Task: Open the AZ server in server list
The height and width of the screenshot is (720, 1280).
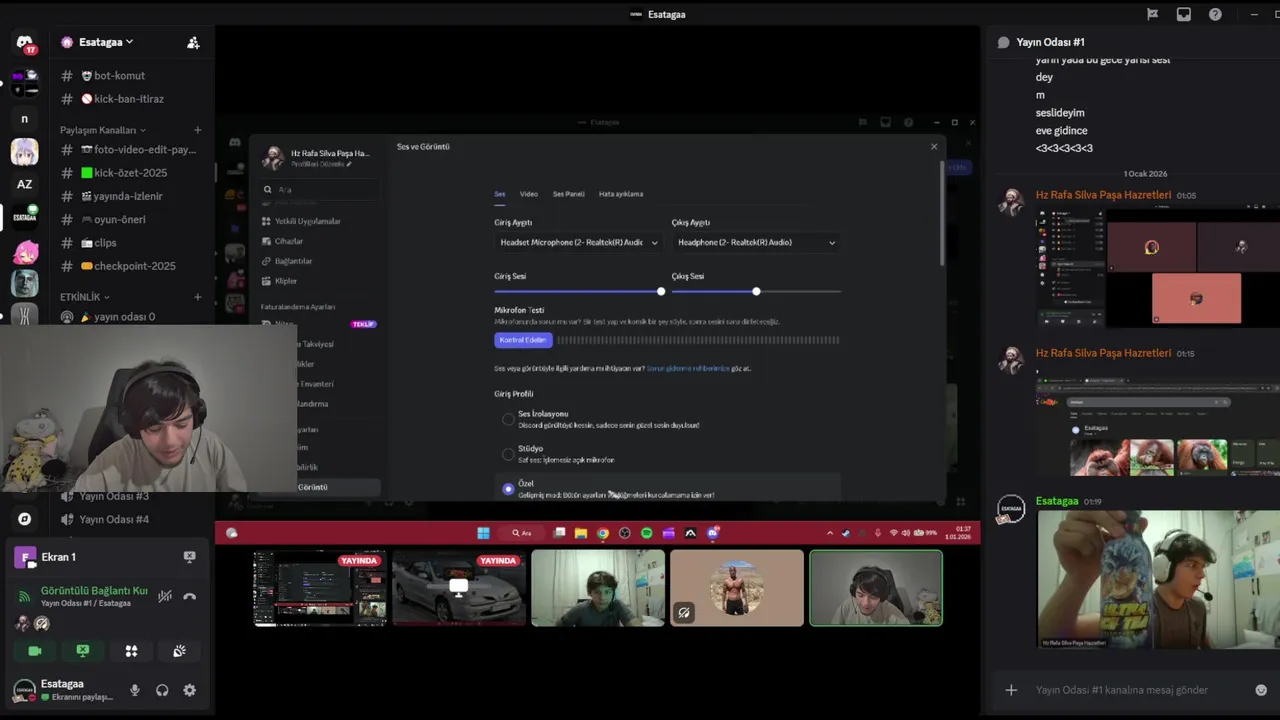Action: point(25,184)
